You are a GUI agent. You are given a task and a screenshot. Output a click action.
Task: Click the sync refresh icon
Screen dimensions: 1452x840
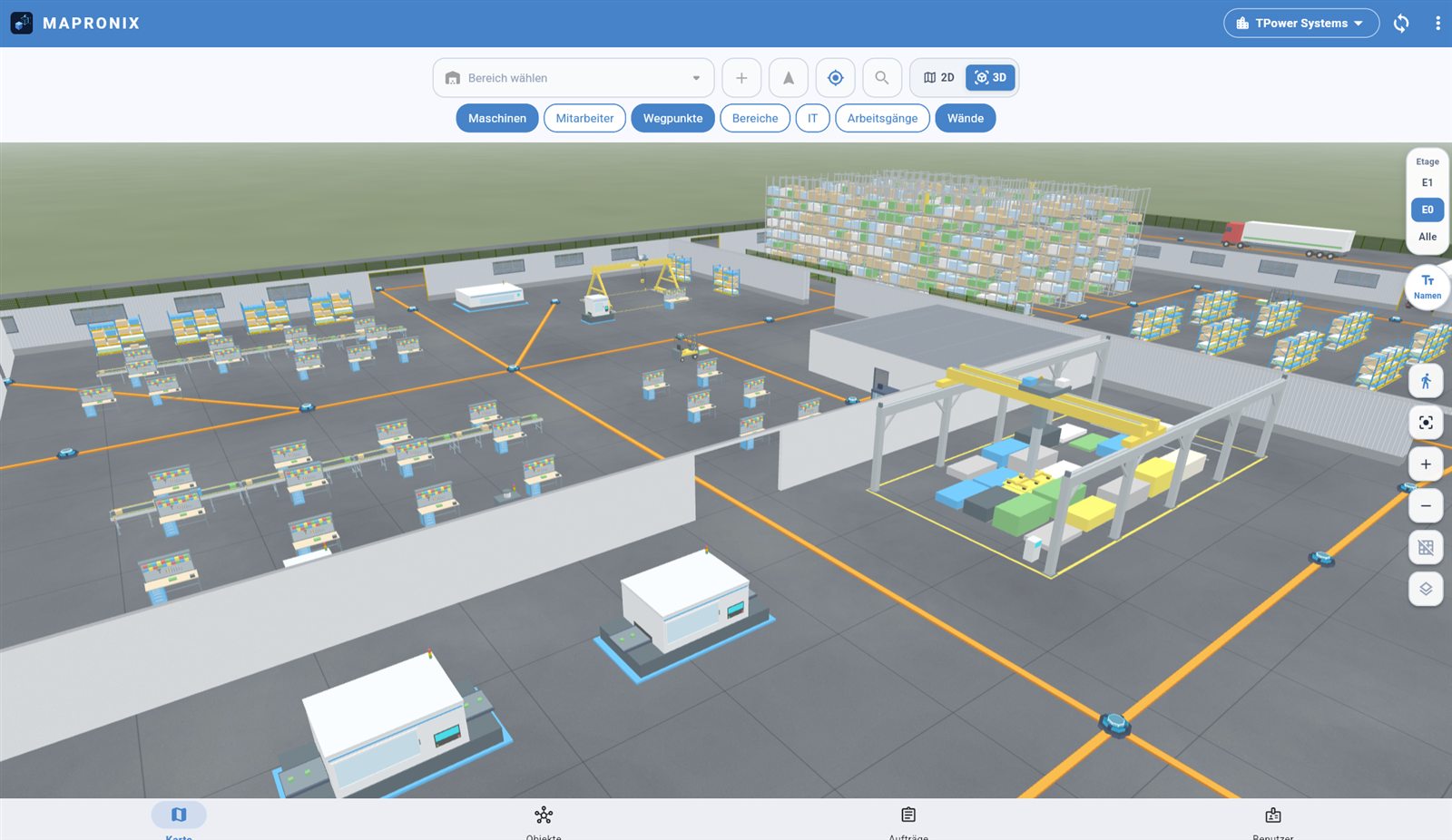1401,24
